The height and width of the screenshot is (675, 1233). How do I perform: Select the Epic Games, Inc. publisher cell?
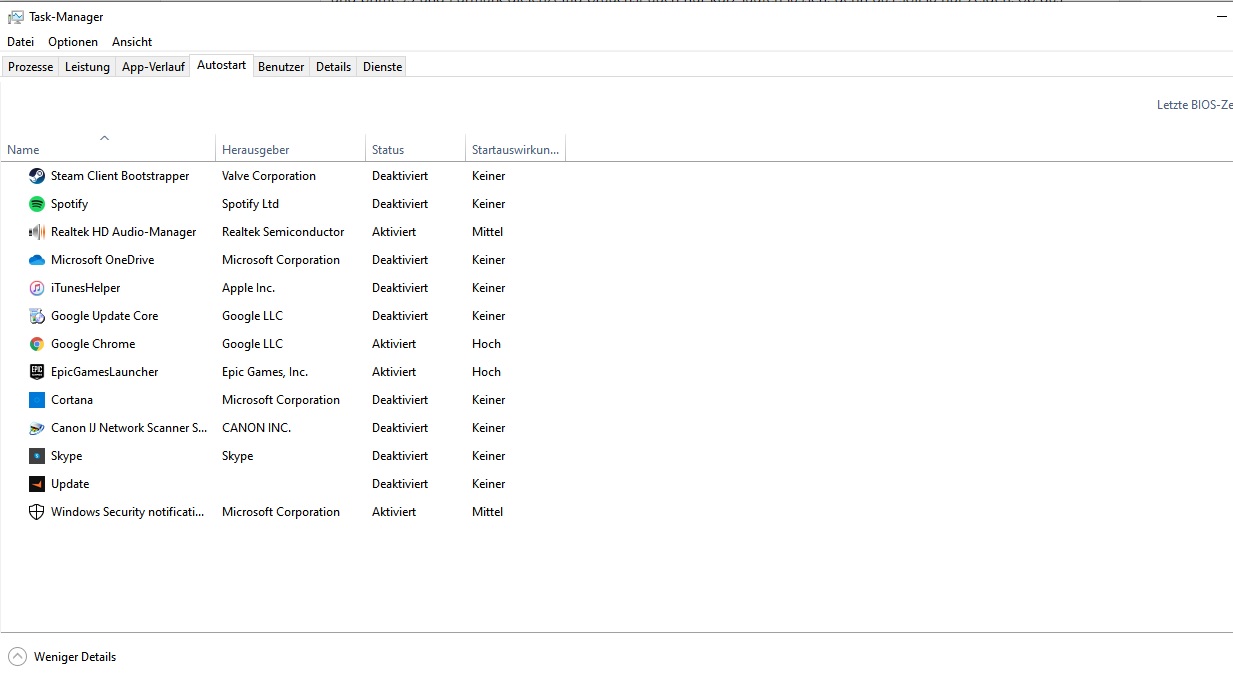point(265,372)
